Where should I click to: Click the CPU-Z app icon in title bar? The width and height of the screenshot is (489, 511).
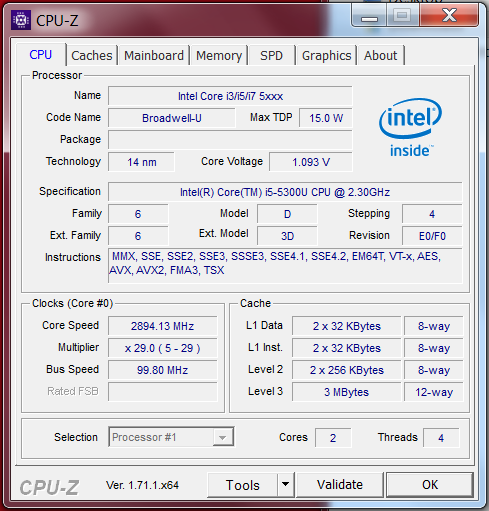tap(21, 20)
